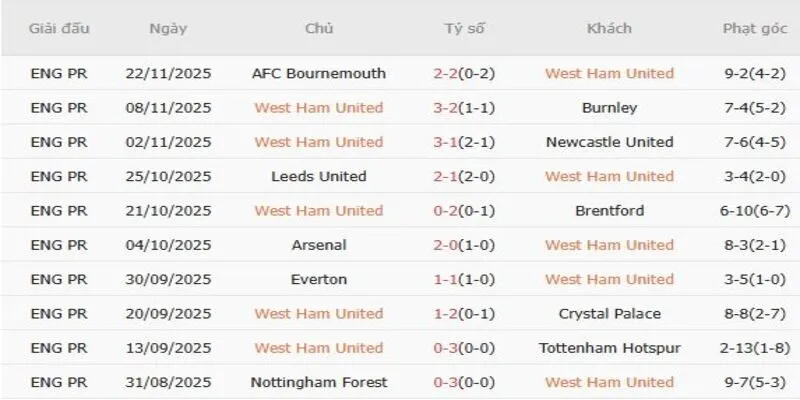Click the Phạt góc column header

point(750,29)
